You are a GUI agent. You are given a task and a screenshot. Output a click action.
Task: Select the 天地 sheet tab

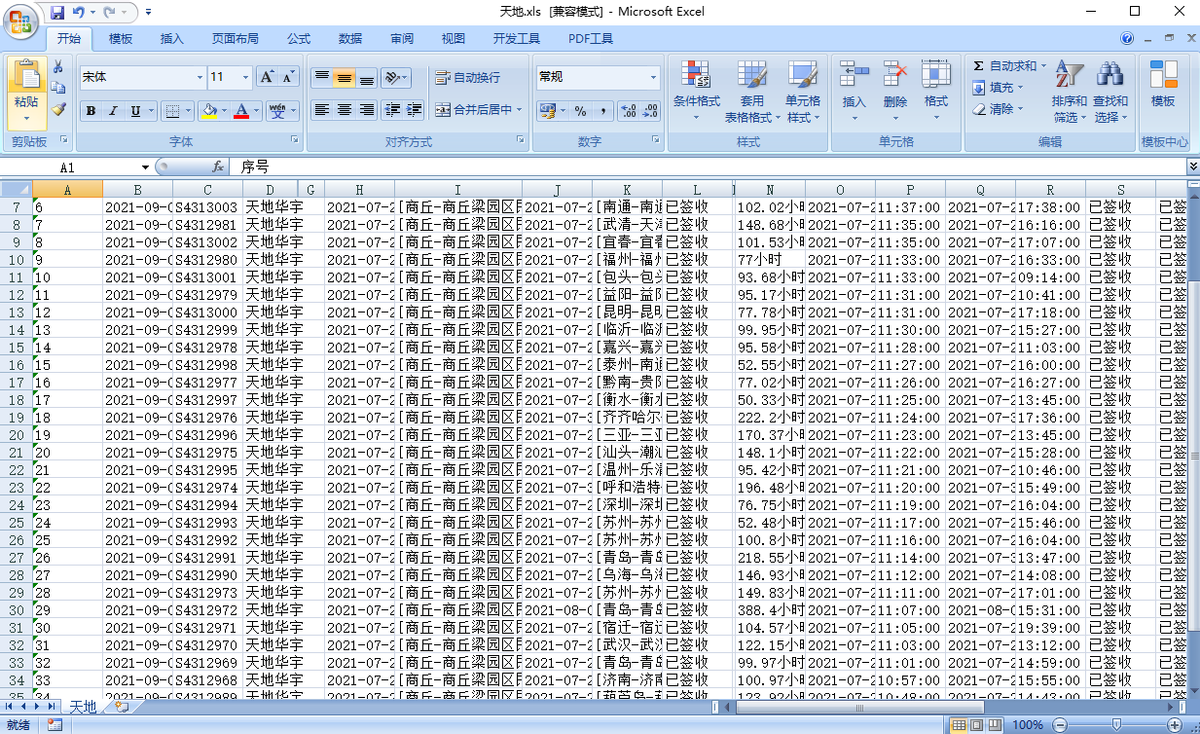pos(84,706)
